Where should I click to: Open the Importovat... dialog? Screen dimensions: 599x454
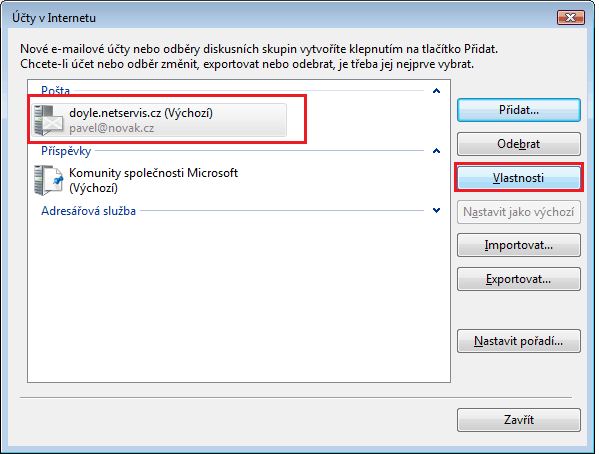[x=519, y=245]
